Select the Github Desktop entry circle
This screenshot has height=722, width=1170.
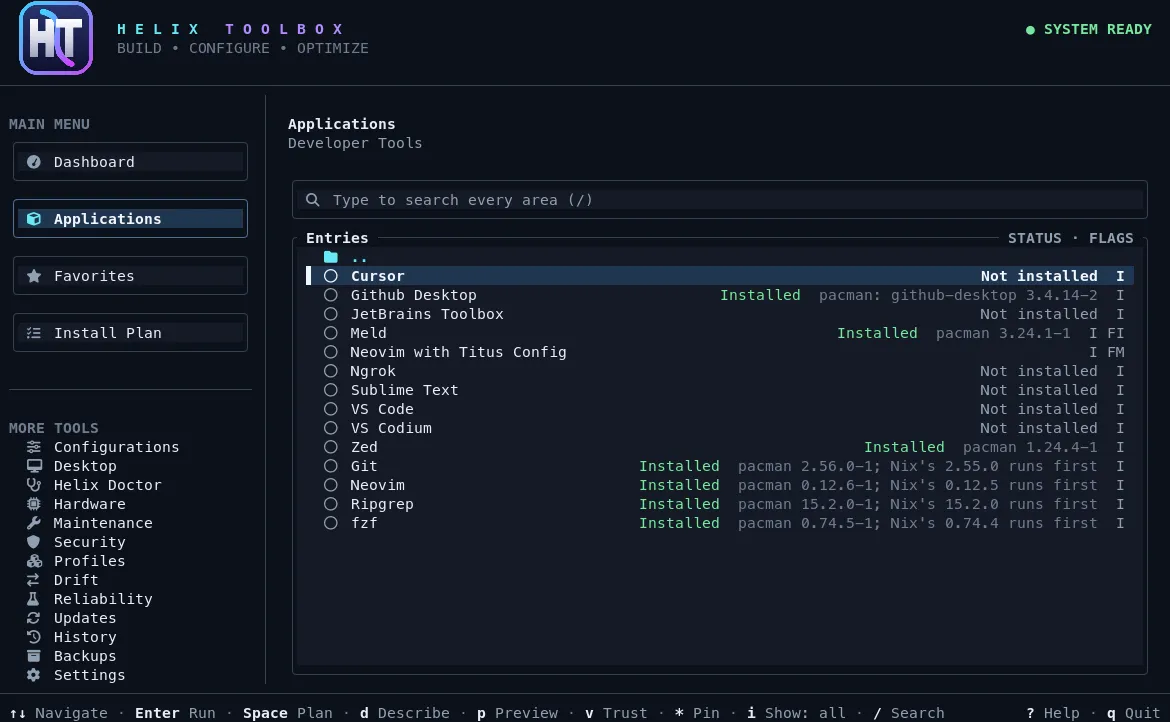coord(331,295)
